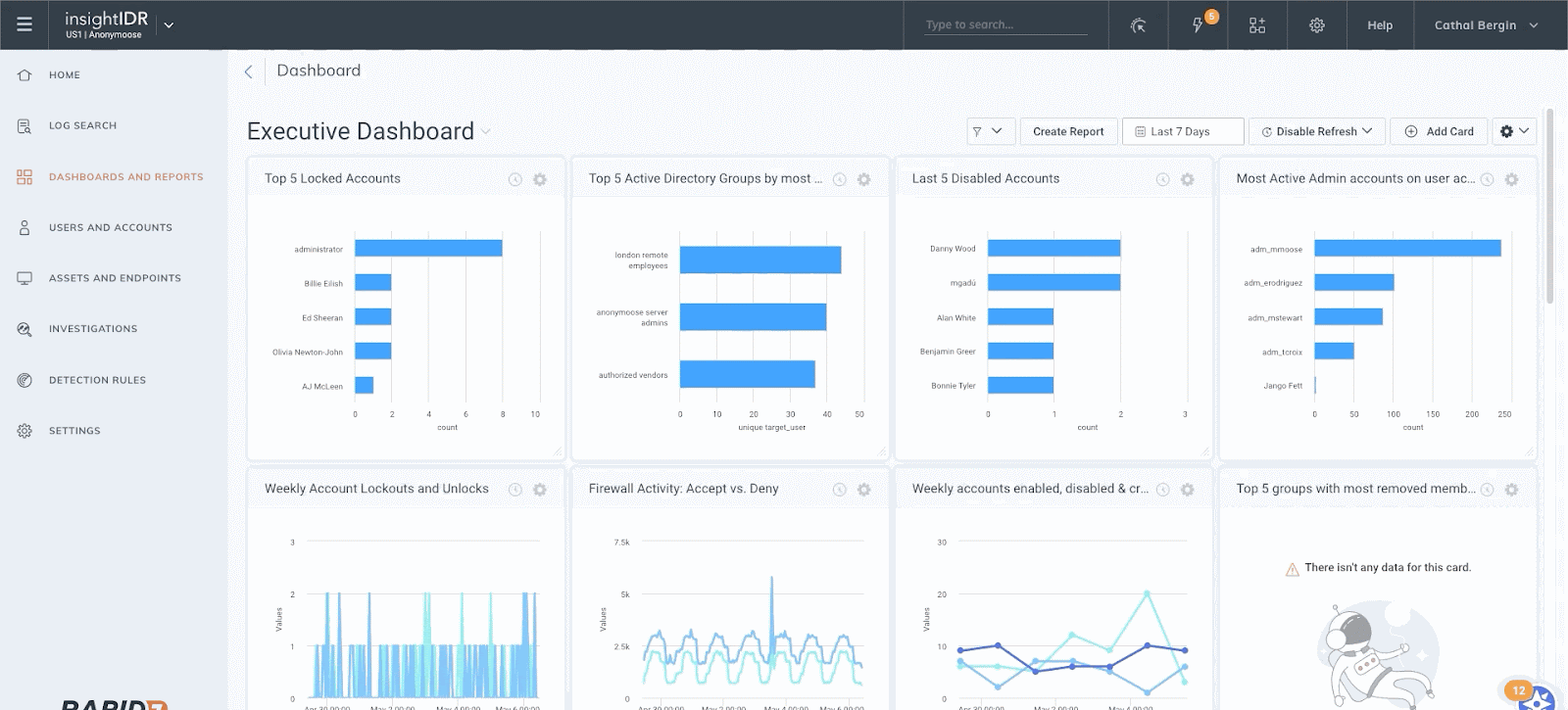Image resolution: width=1568 pixels, height=710 pixels.
Task: Open Investigations from the sidebar
Action: click(x=93, y=329)
